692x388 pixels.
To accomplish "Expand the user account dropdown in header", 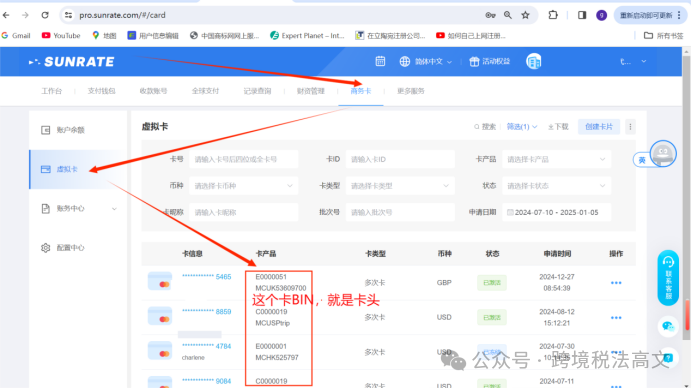I will (x=633, y=62).
